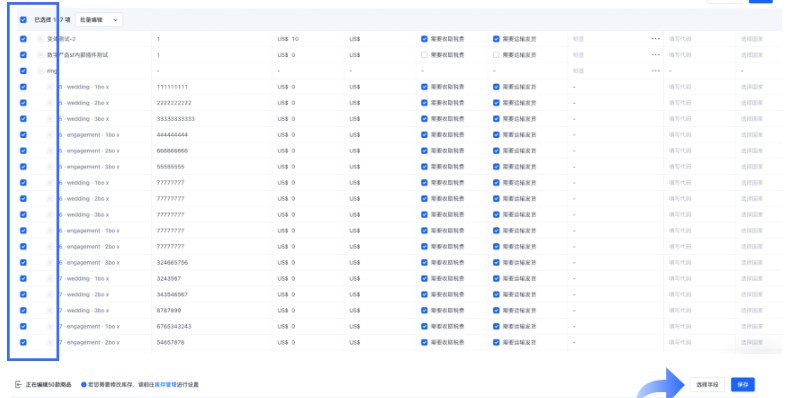Click the blue info icon in the bottom bar
Image resolution: width=789 pixels, height=398 pixels.
84,384
